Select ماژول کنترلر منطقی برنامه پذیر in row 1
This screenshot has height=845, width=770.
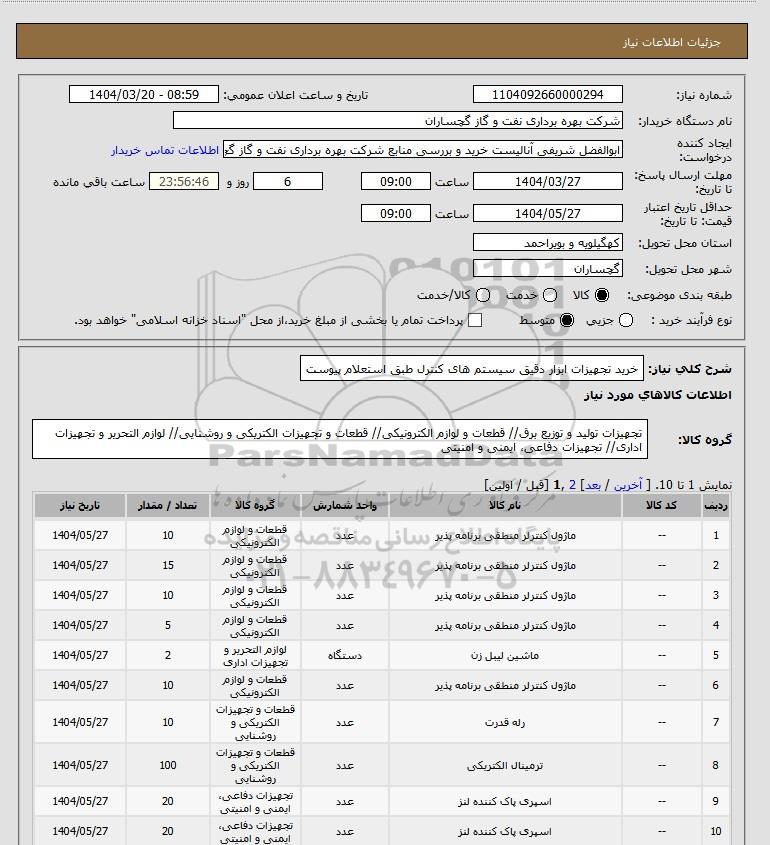coord(505,535)
